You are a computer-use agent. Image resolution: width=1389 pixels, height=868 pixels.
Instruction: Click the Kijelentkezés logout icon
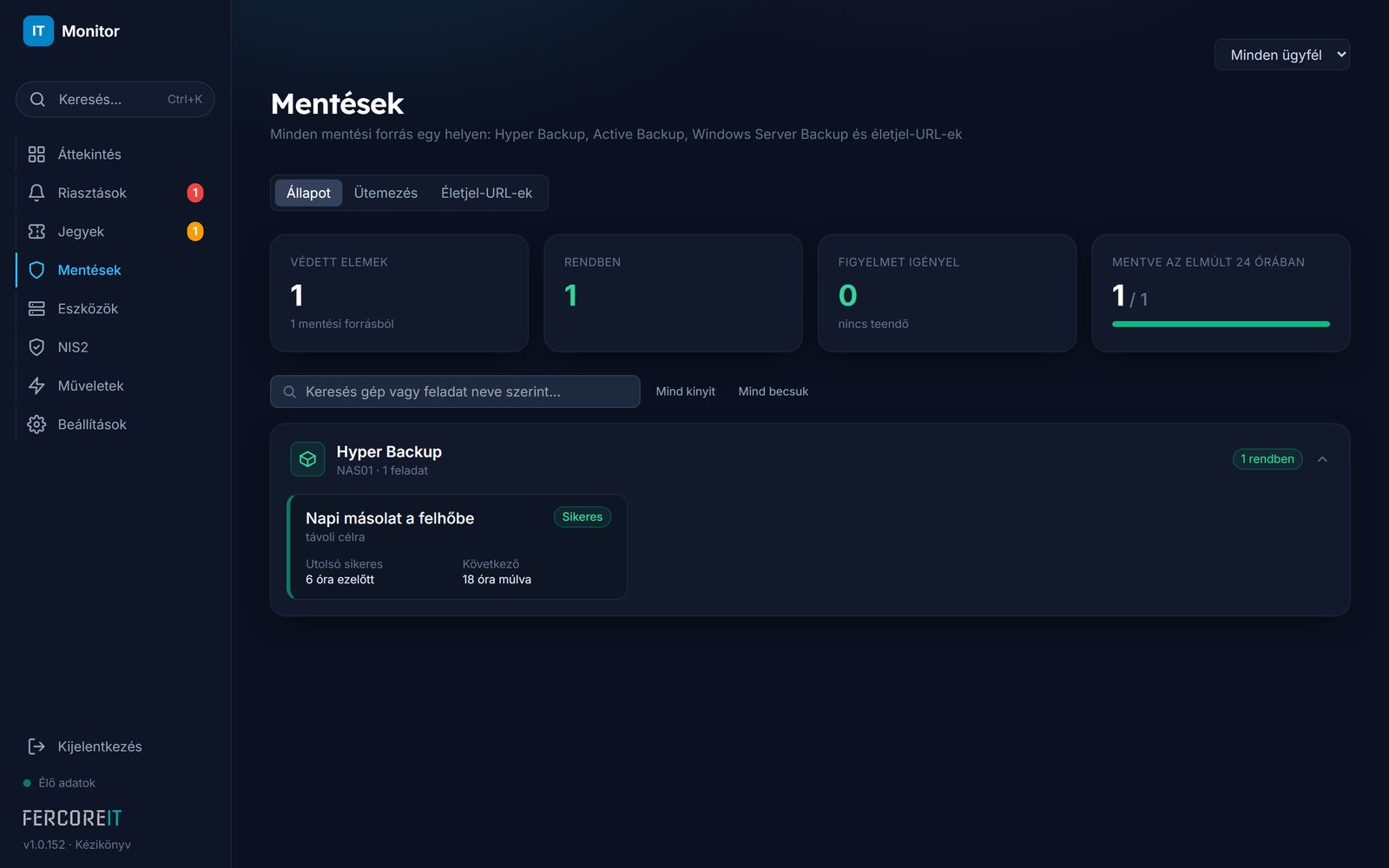tap(36, 746)
